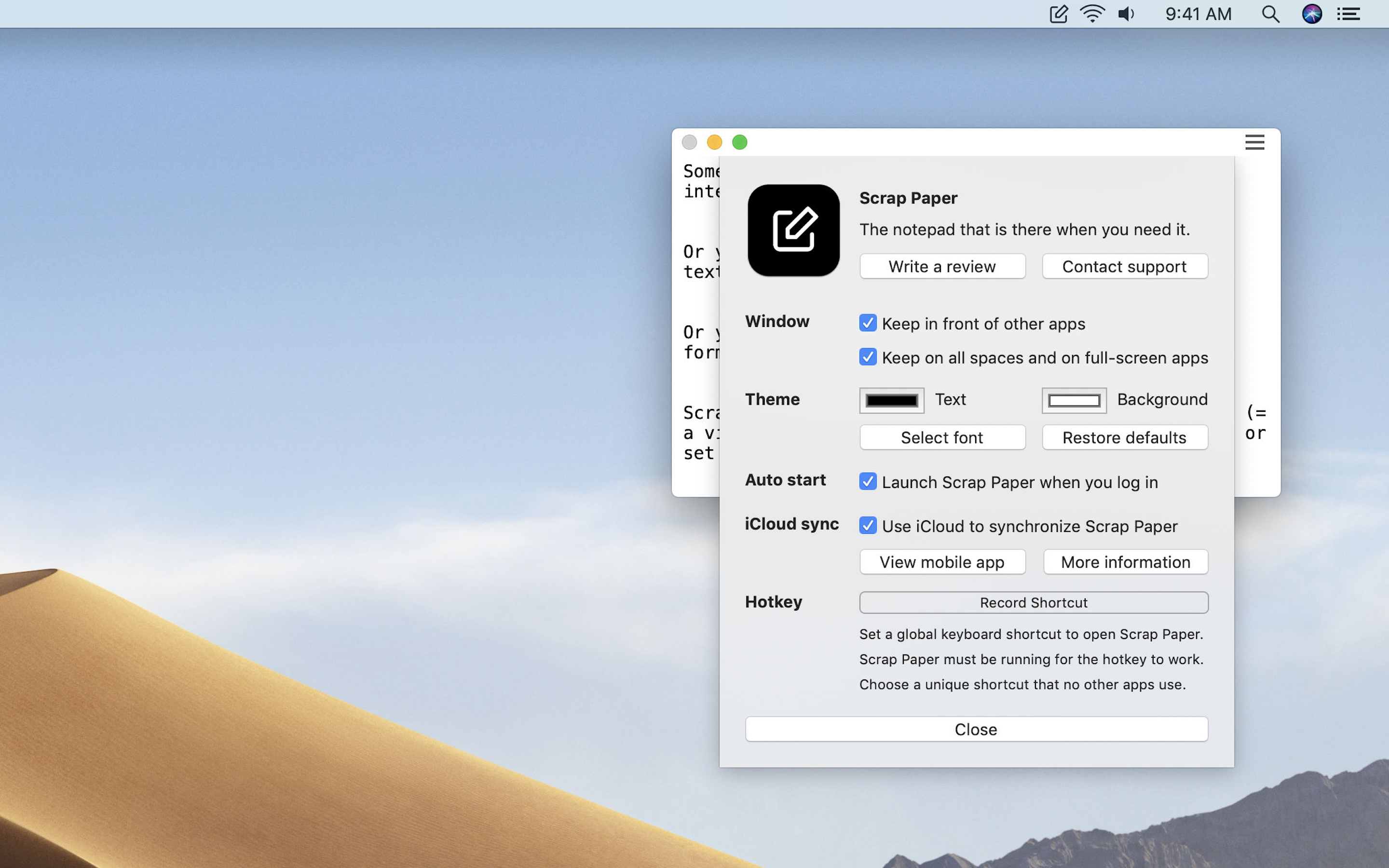Click View mobile app button
Viewport: 1389px width, 868px height.
pos(942,562)
